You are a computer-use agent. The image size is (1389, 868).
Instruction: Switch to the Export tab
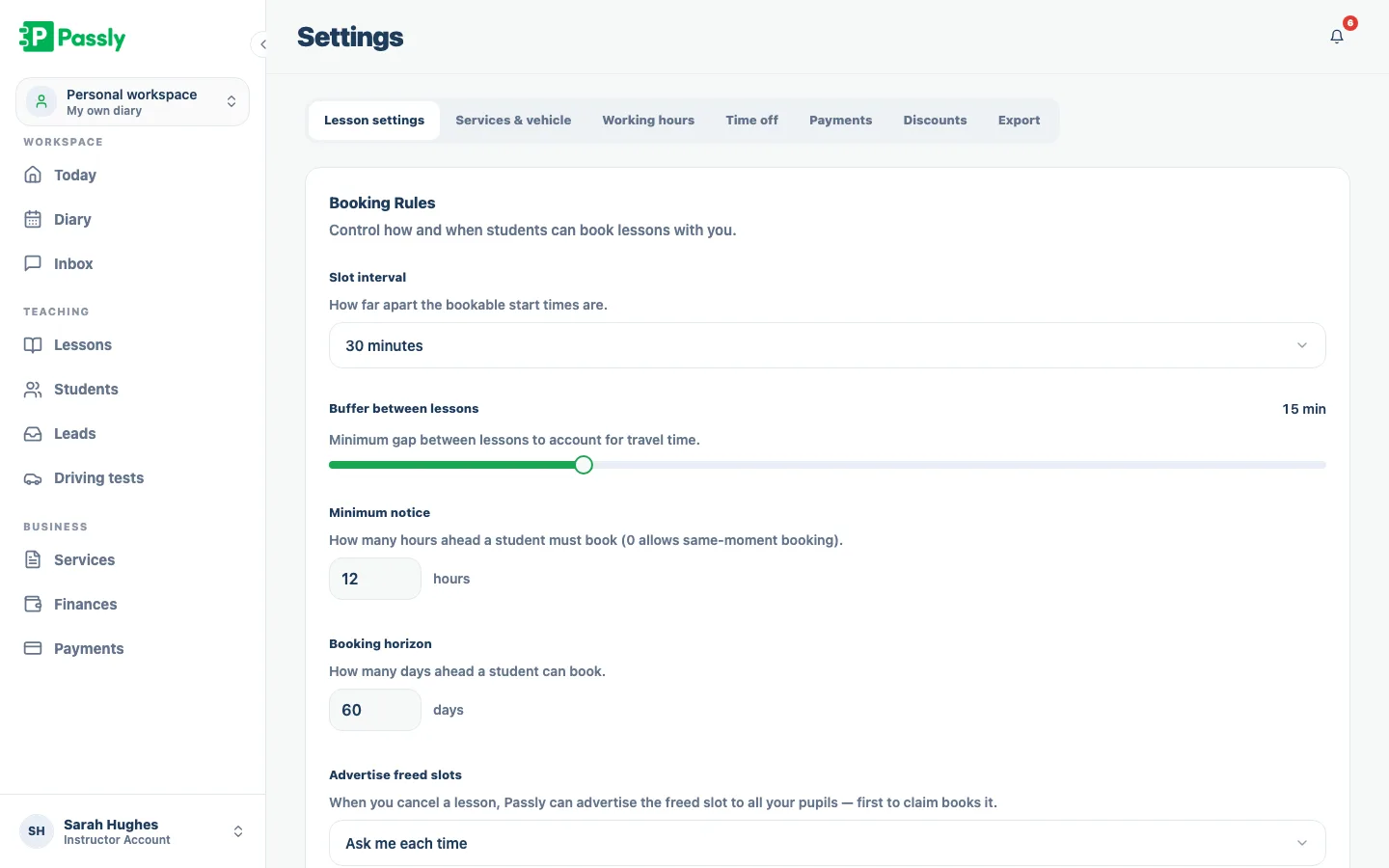[x=1019, y=121]
